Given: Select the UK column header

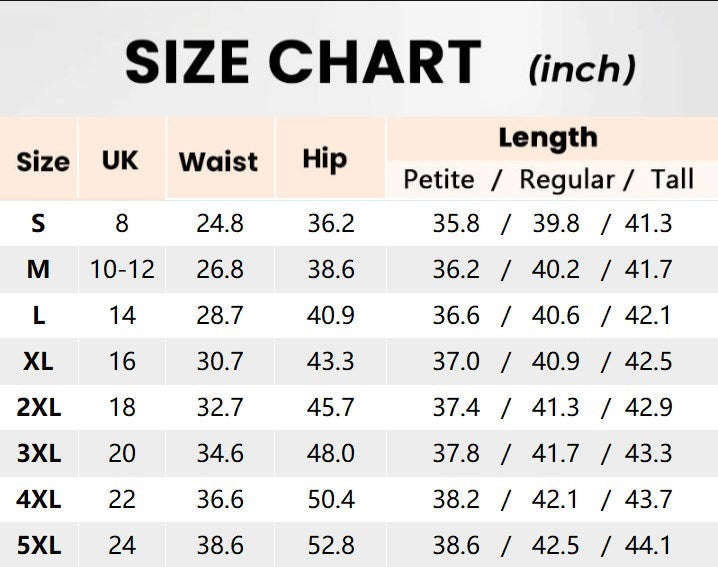Looking at the screenshot, I should tap(120, 159).
